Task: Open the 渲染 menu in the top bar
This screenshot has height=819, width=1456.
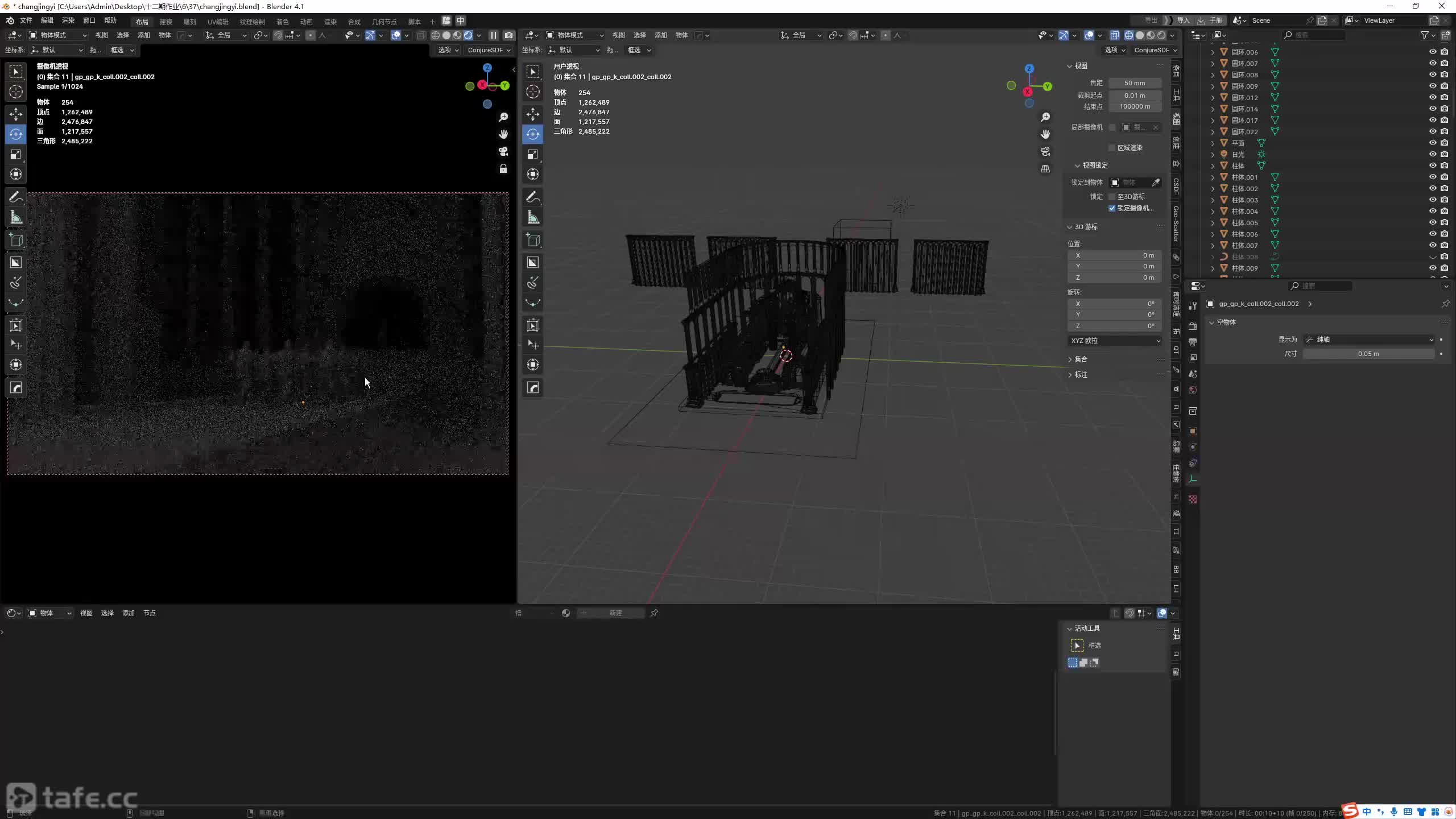Action: [x=68, y=20]
